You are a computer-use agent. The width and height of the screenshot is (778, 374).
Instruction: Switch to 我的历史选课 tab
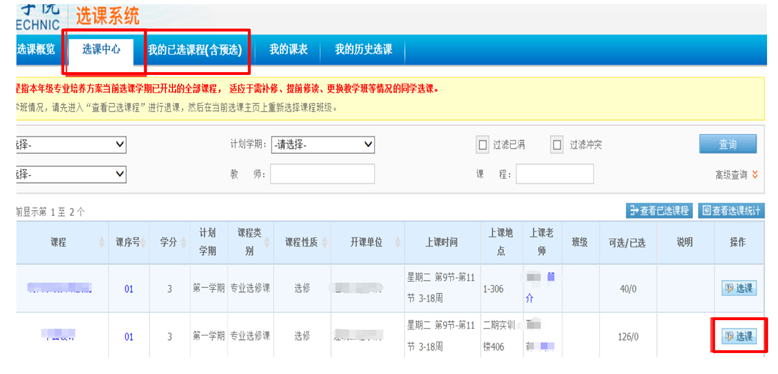(363, 50)
